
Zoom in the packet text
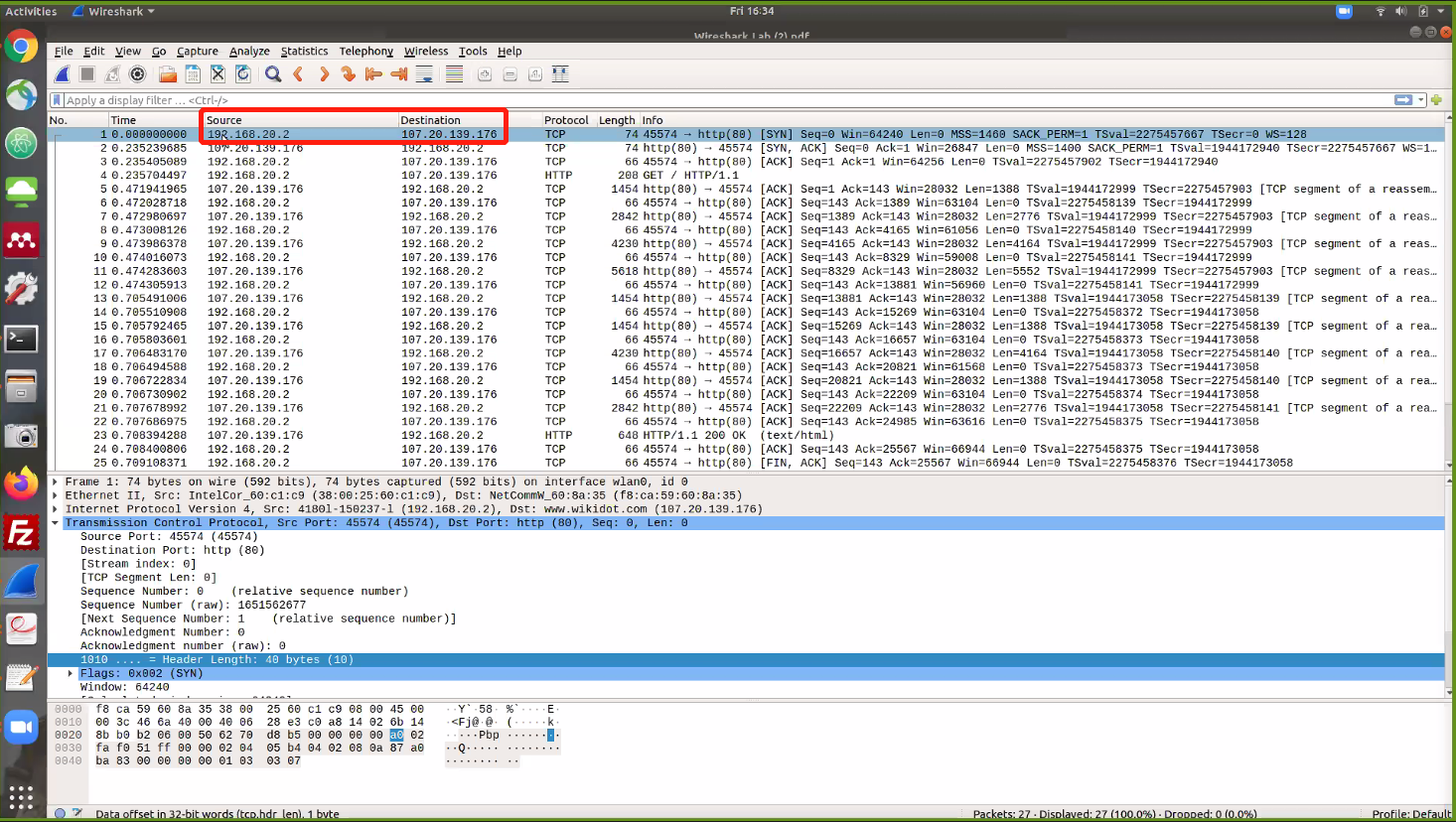(485, 74)
